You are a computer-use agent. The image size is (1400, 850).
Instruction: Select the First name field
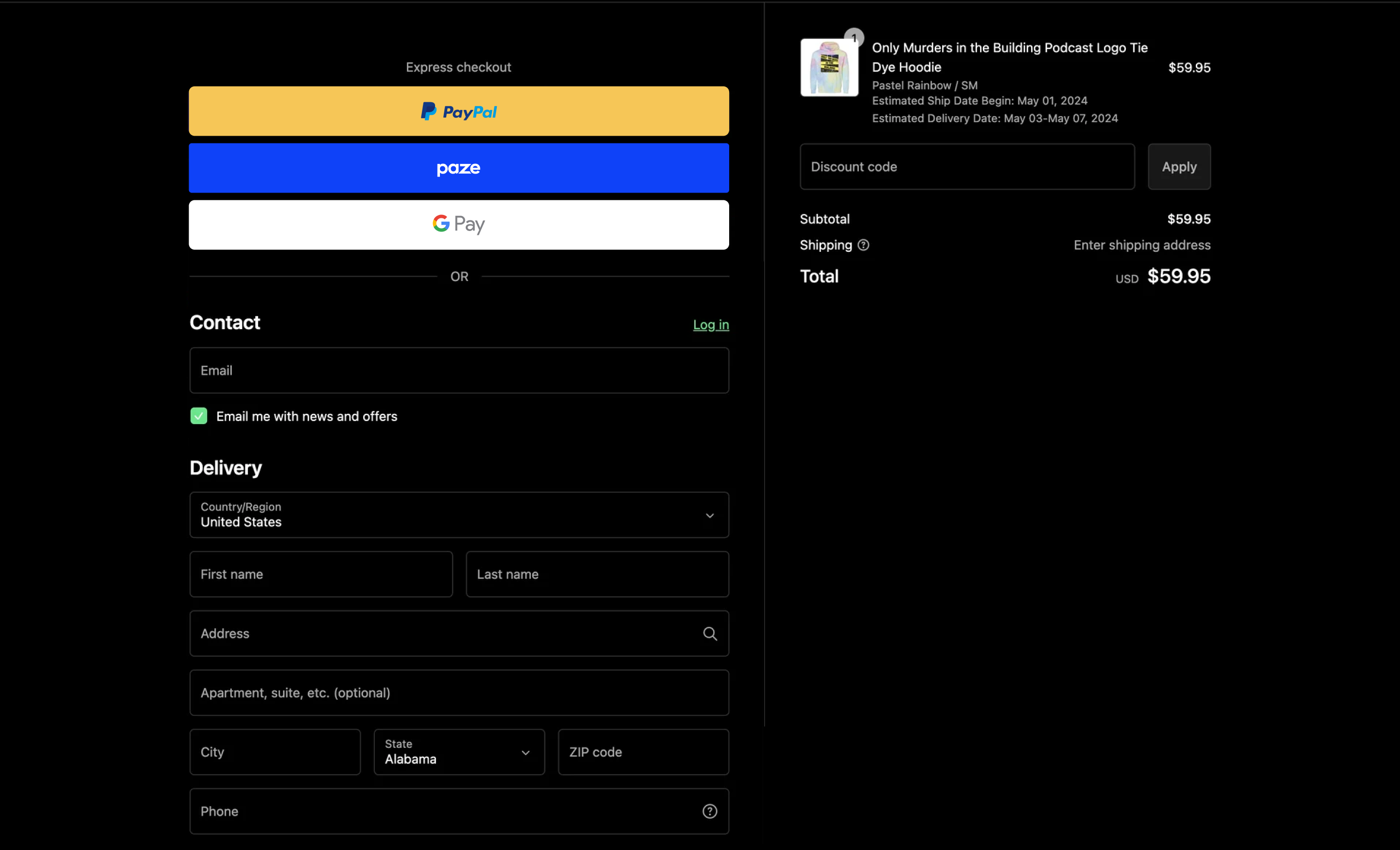pos(320,574)
